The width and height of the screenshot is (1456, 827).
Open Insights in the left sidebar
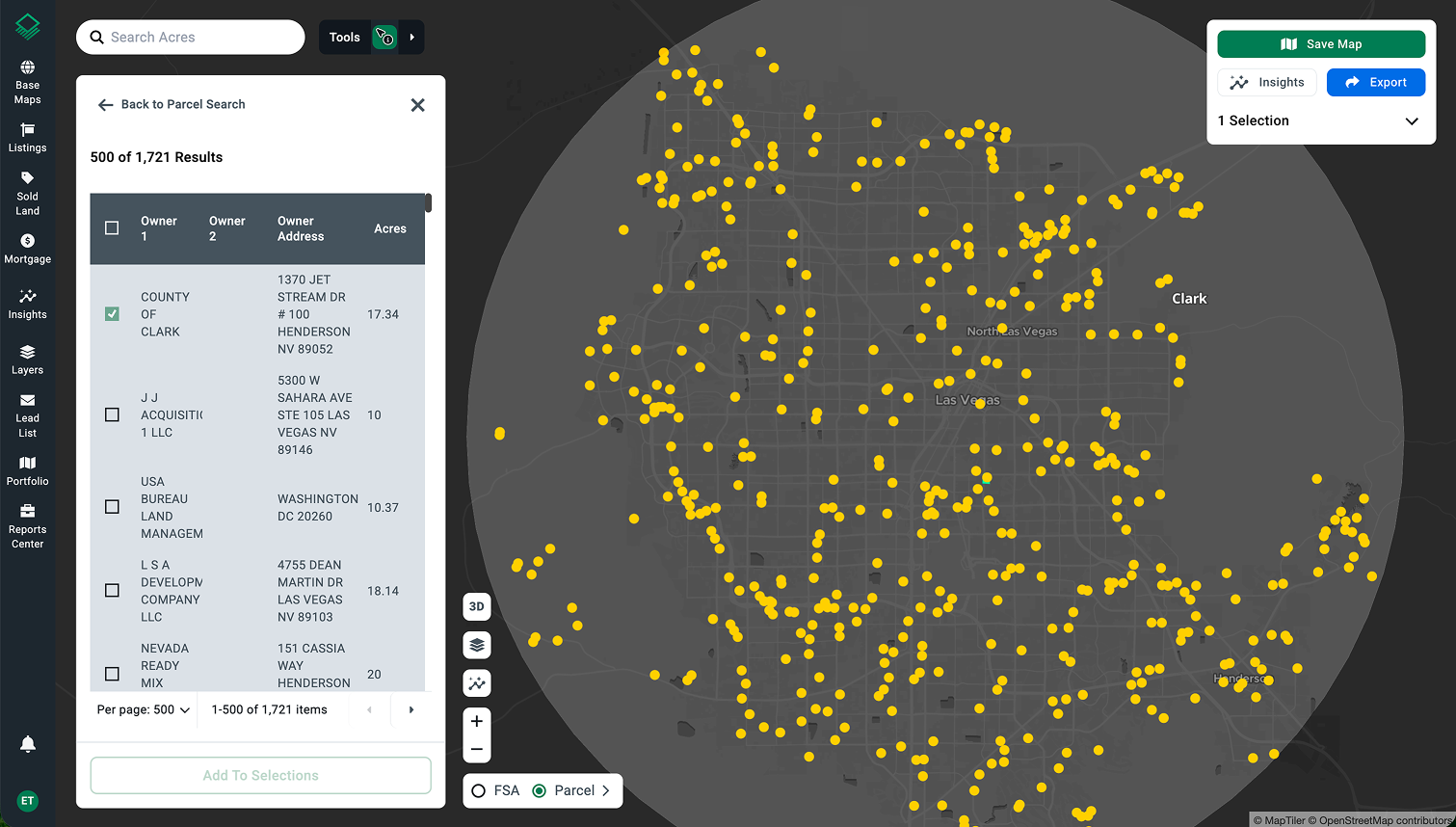pyautogui.click(x=27, y=305)
